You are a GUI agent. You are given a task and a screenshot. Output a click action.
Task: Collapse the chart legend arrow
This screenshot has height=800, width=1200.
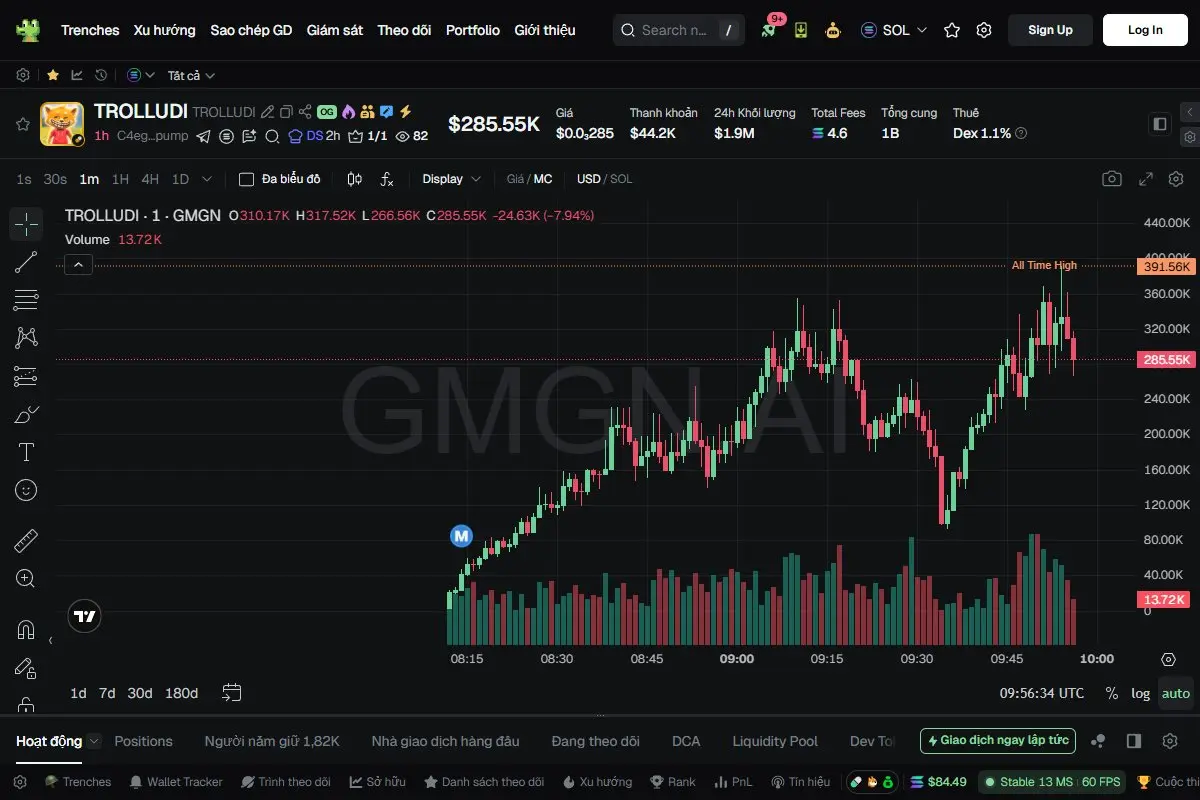pos(79,265)
